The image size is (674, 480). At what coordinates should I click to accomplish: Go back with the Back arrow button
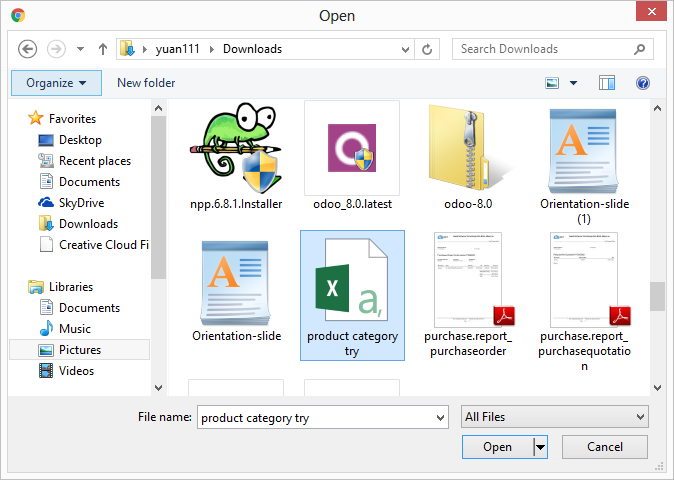[x=27, y=49]
